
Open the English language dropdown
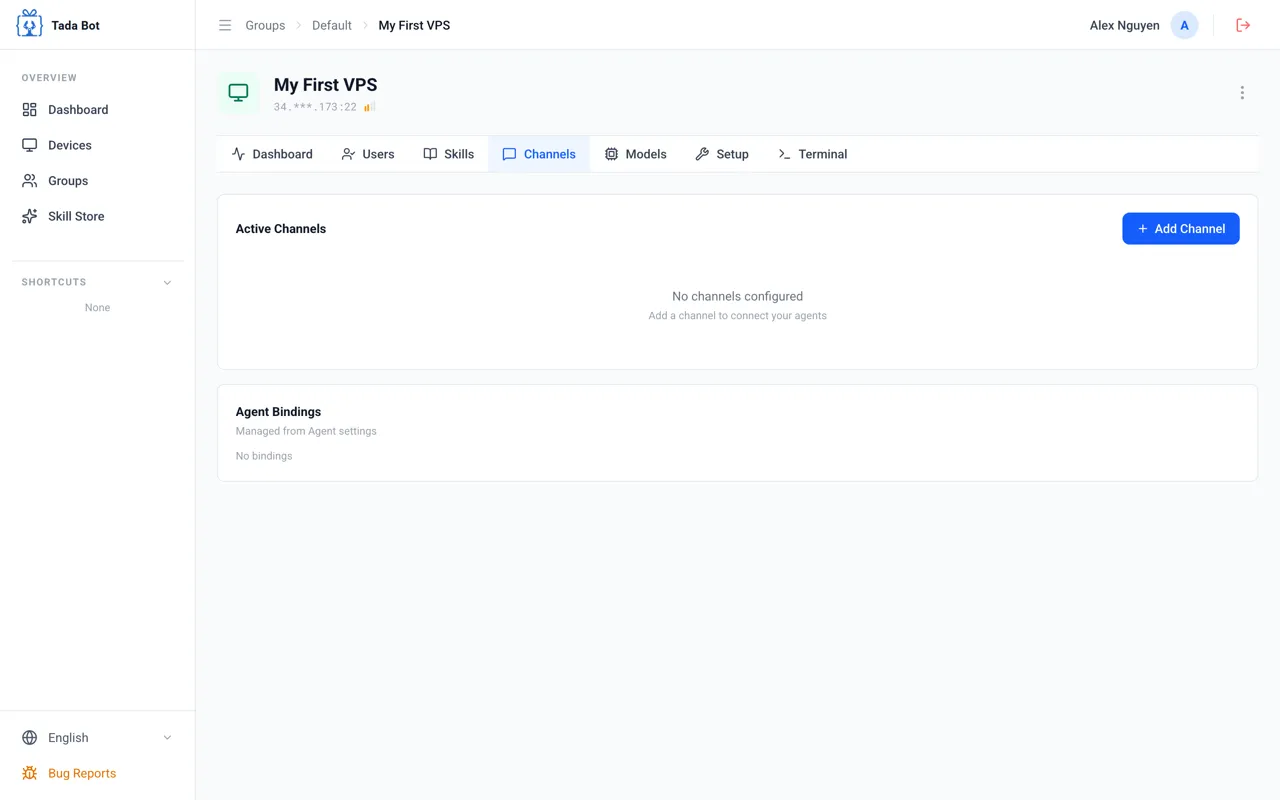pos(97,738)
